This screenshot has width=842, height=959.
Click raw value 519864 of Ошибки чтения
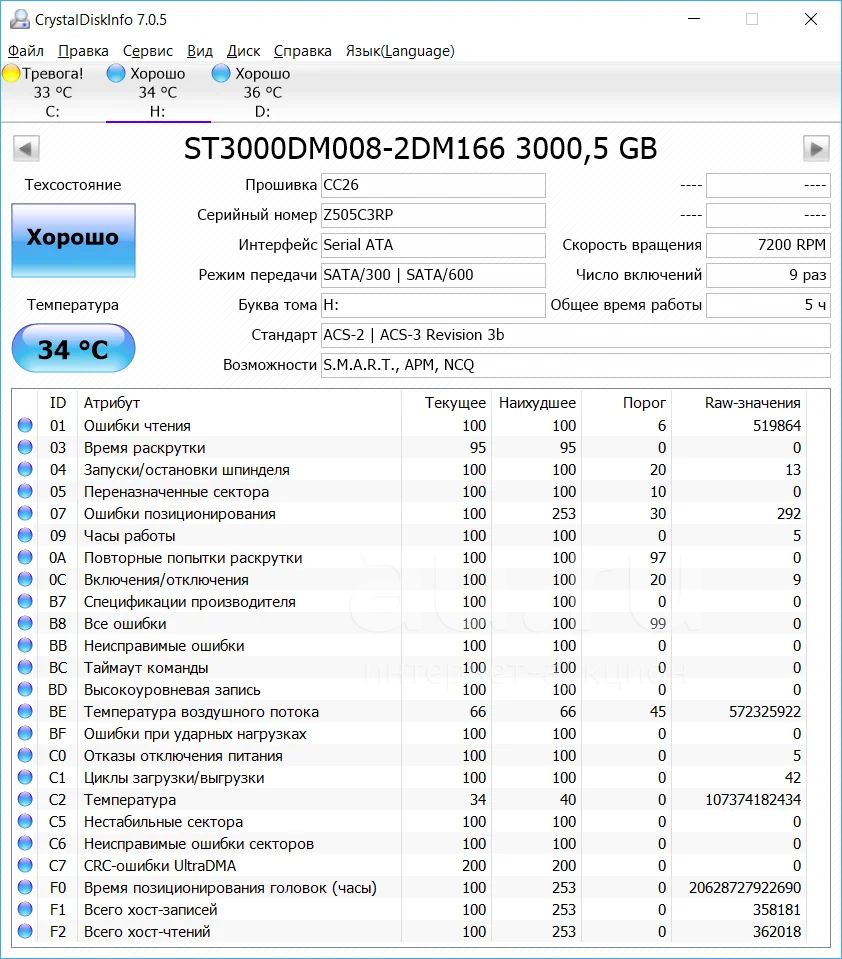(x=777, y=425)
